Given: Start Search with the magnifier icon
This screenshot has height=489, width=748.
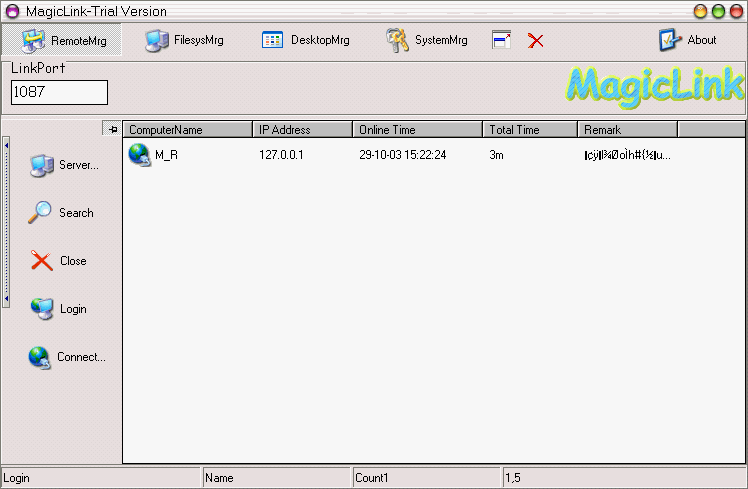Looking at the screenshot, I should (40, 212).
